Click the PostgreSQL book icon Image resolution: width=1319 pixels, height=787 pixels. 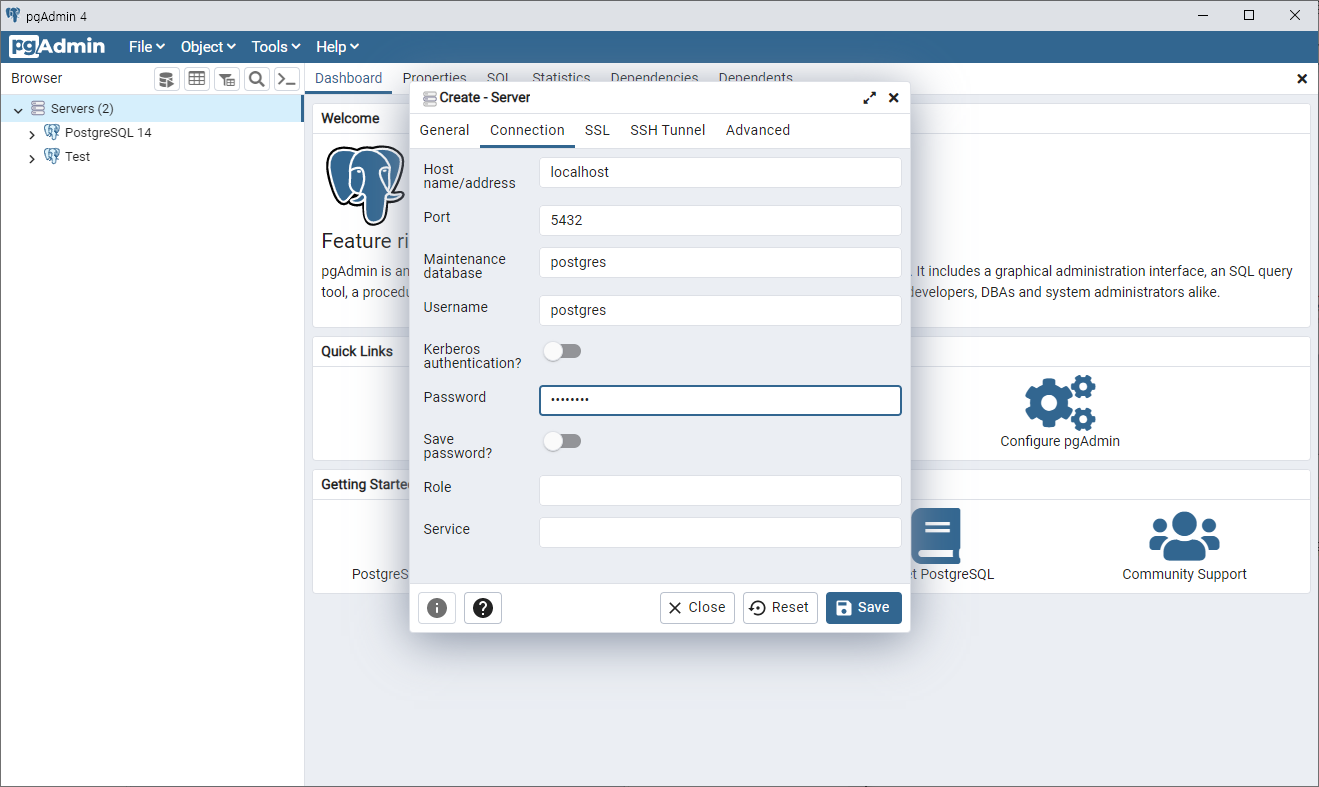(936, 535)
